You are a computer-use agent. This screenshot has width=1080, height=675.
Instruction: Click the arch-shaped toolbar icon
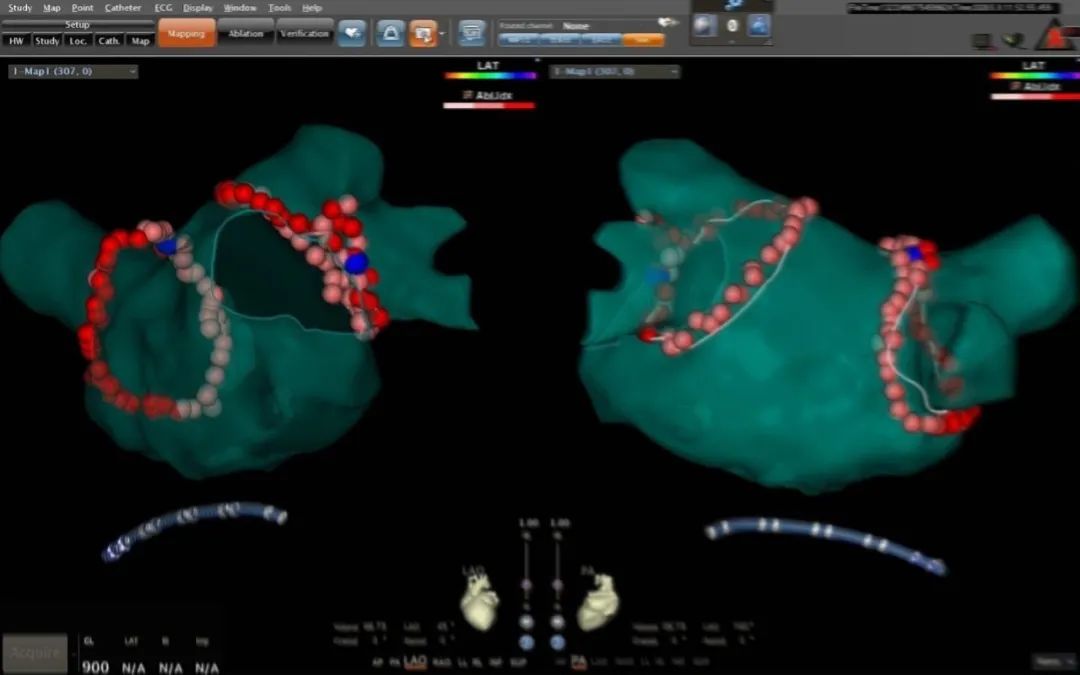[390, 33]
